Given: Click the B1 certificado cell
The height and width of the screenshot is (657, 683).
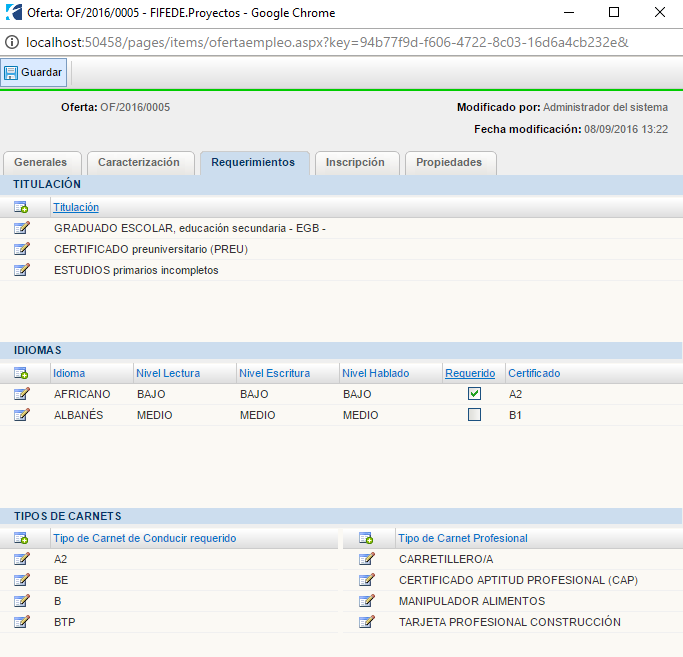Looking at the screenshot, I should click(x=515, y=415).
